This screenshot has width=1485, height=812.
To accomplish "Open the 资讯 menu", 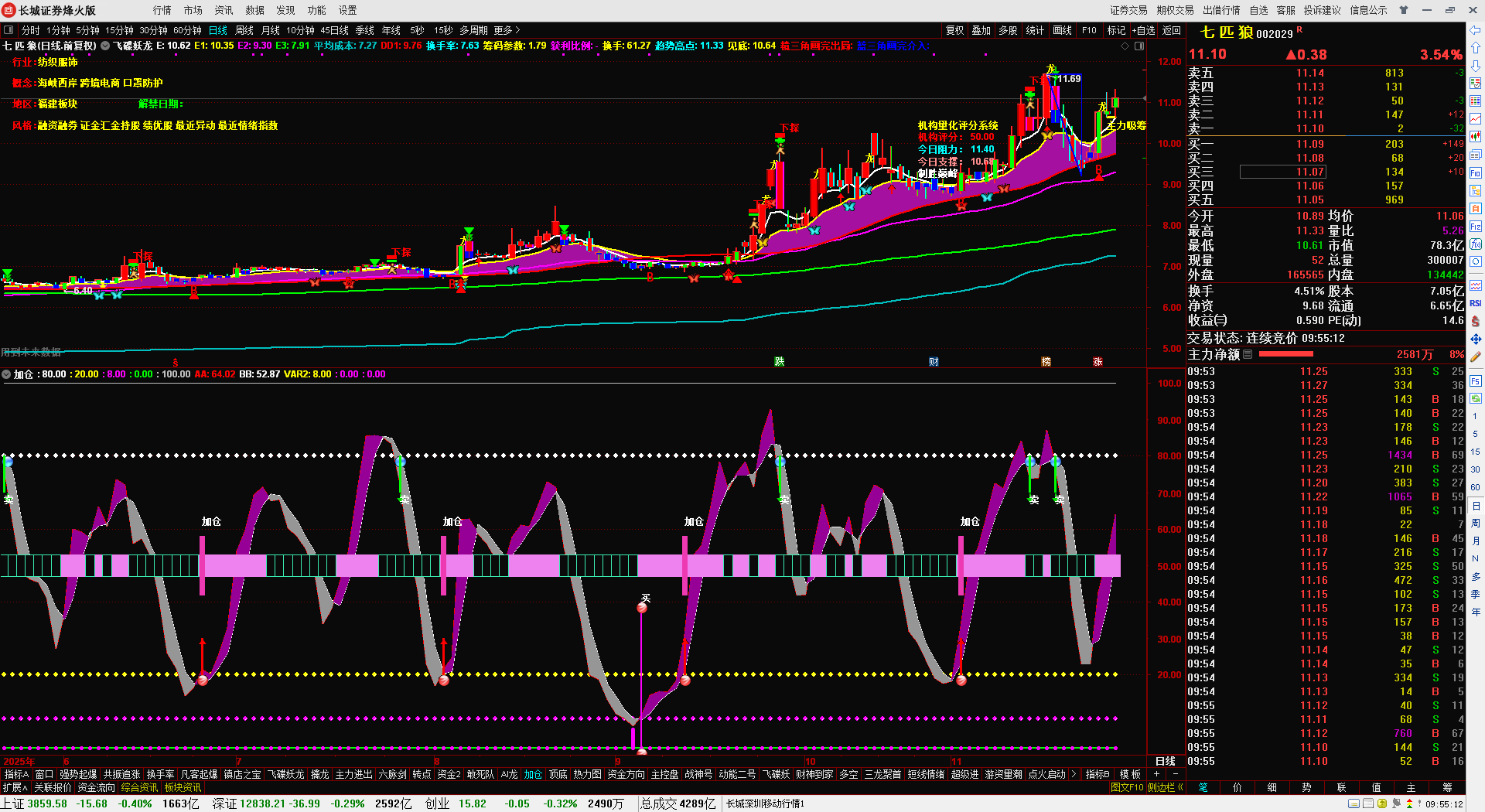I will (224, 10).
